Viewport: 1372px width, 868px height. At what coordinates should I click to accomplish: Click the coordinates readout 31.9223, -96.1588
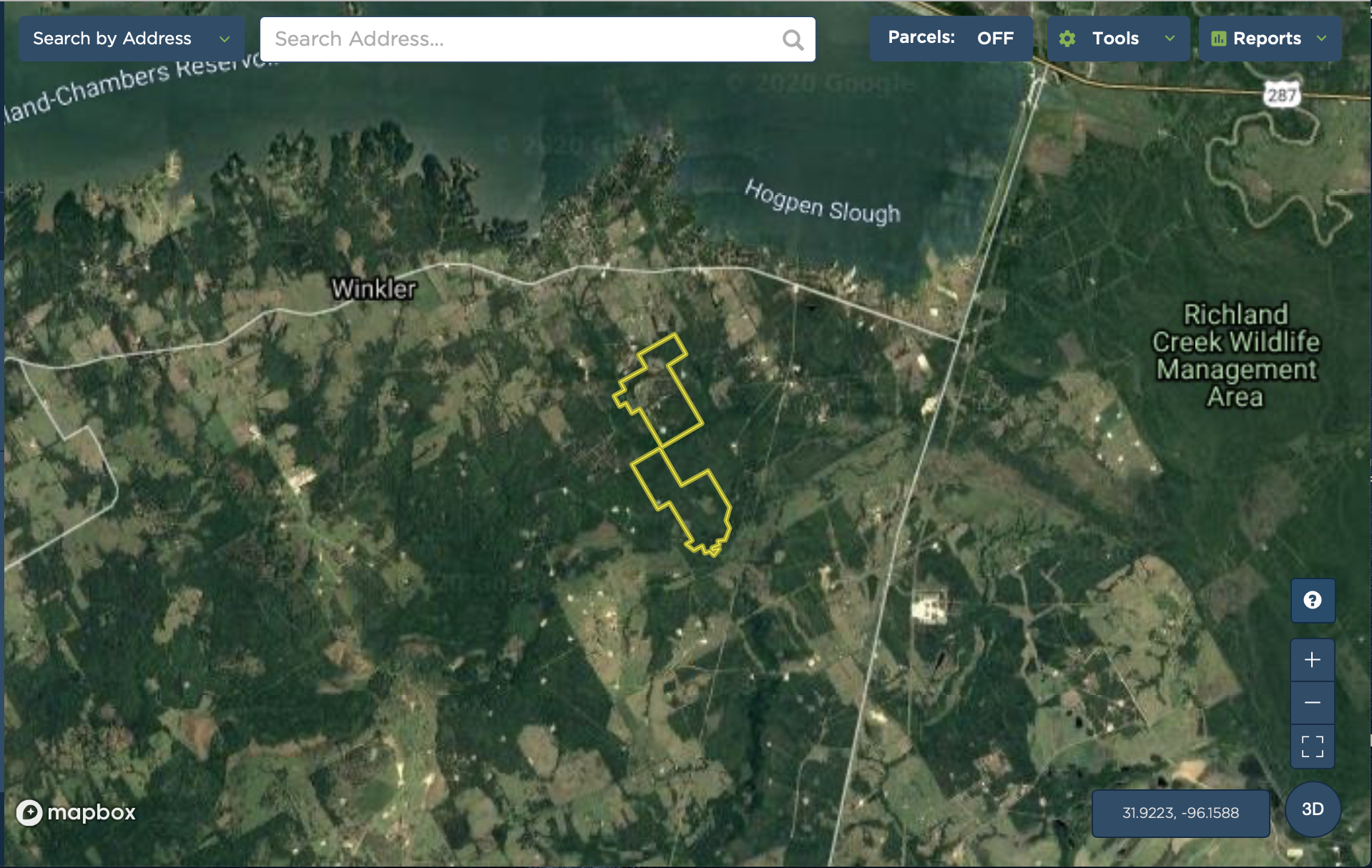[x=1180, y=813]
